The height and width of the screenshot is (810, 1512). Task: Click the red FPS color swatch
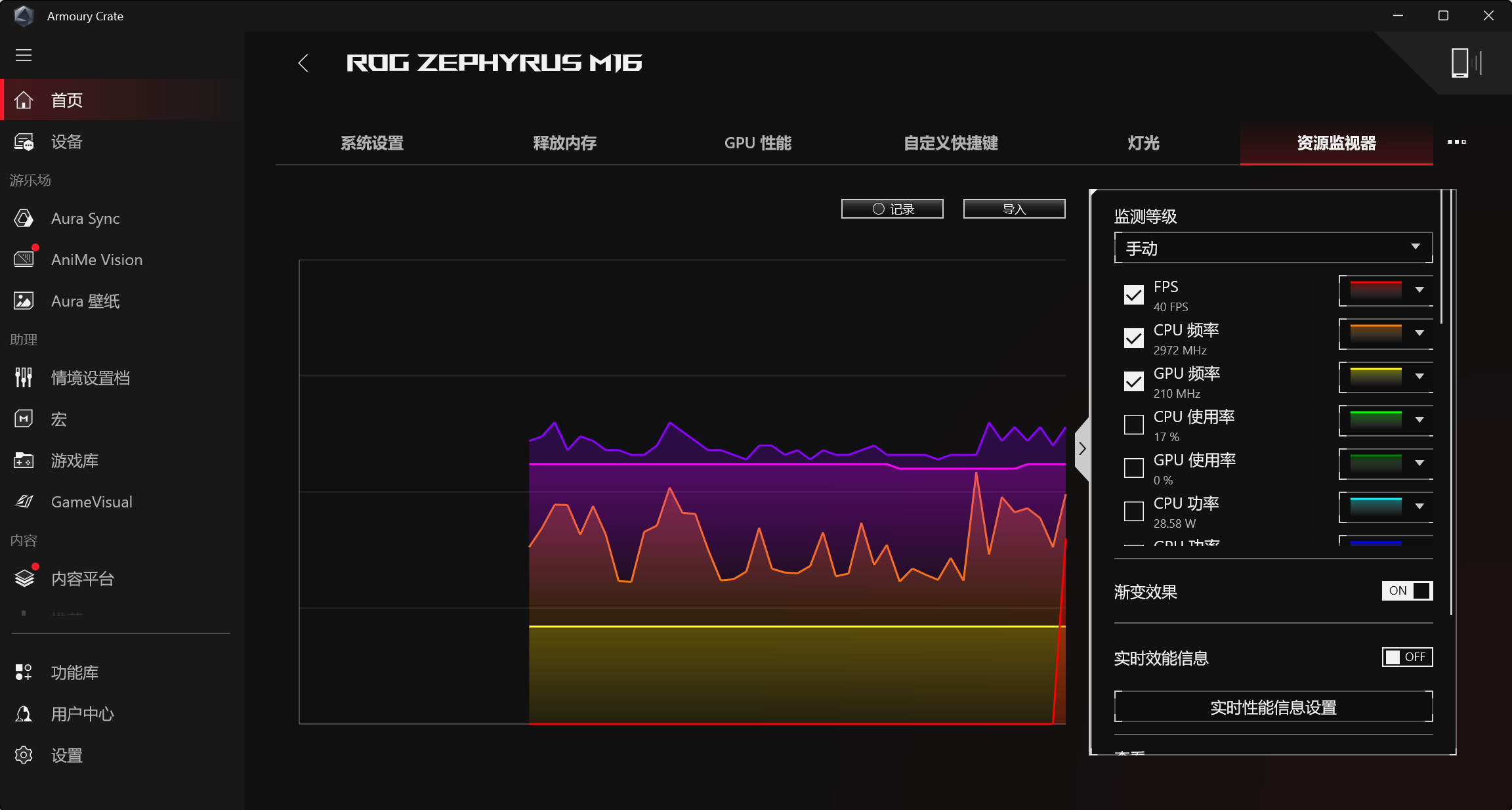[x=1376, y=290]
